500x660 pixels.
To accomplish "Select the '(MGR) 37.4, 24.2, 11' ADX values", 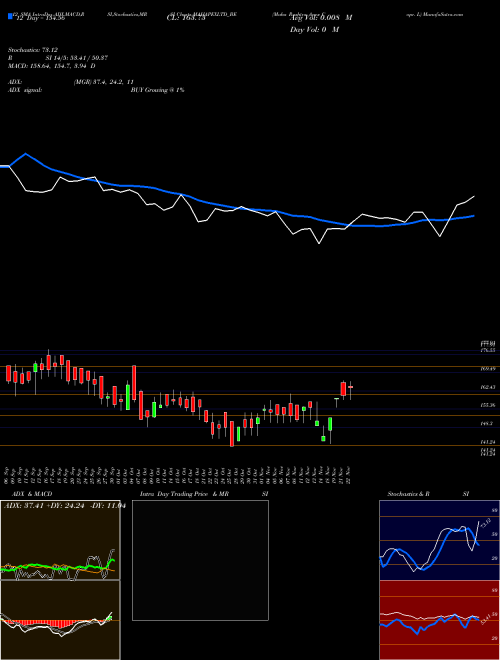I will coord(104,82).
